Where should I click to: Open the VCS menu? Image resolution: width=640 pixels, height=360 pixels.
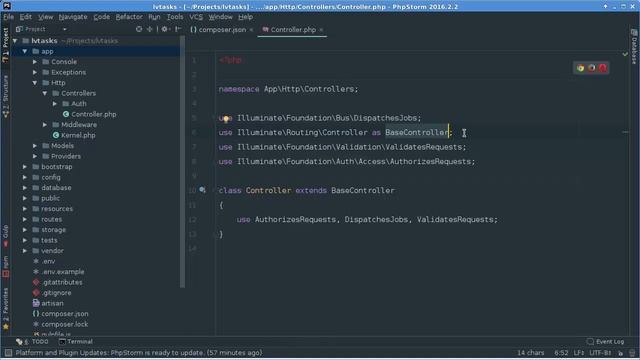click(196, 17)
